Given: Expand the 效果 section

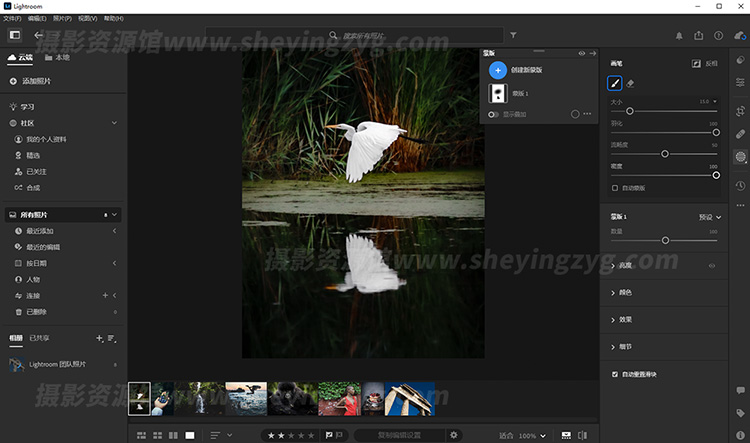Looking at the screenshot, I should (x=625, y=320).
